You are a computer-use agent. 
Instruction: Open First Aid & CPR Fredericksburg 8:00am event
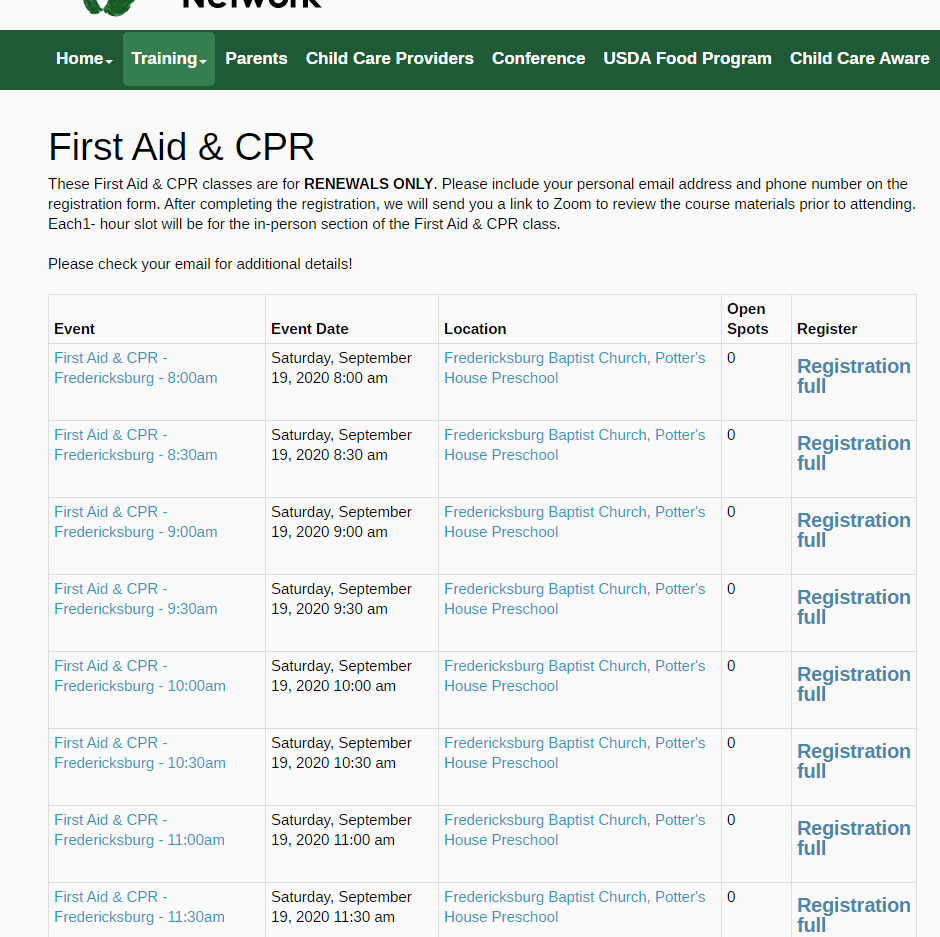tap(135, 368)
